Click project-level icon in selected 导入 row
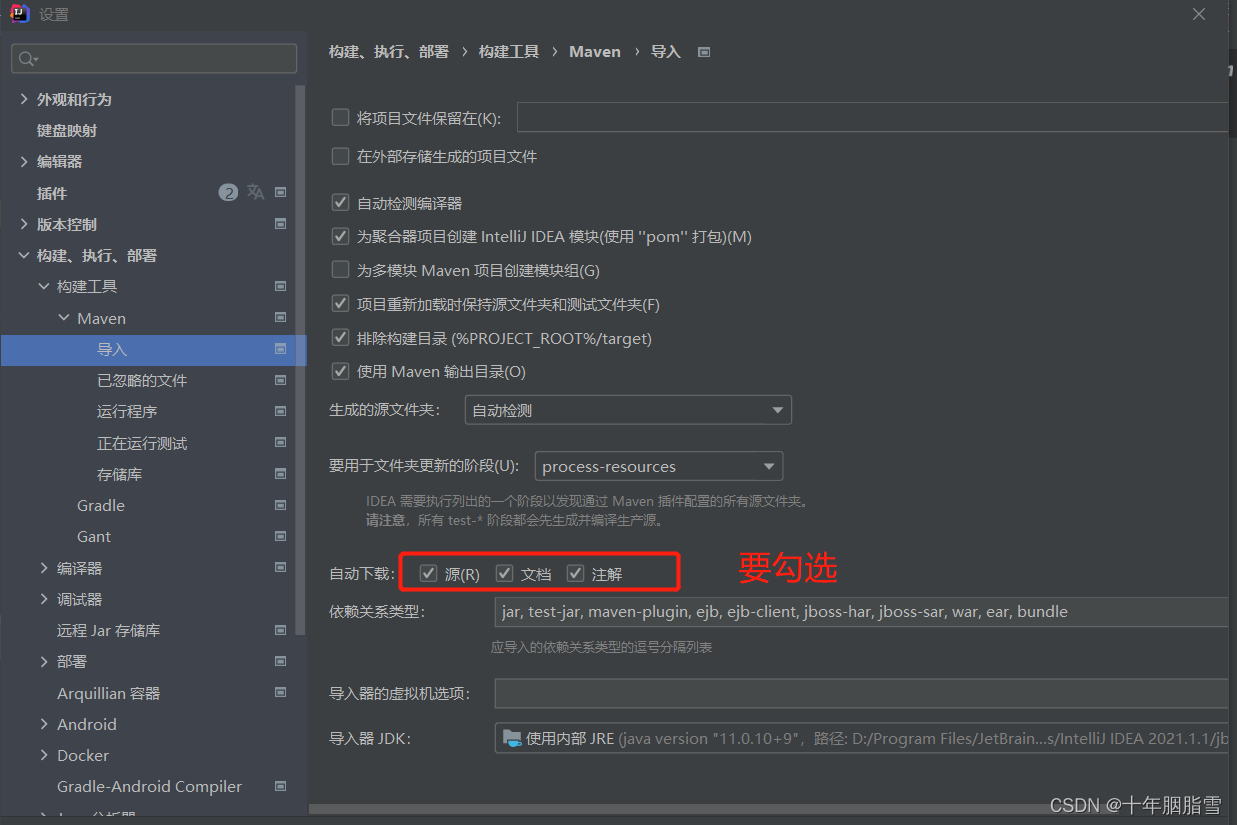 (x=281, y=349)
